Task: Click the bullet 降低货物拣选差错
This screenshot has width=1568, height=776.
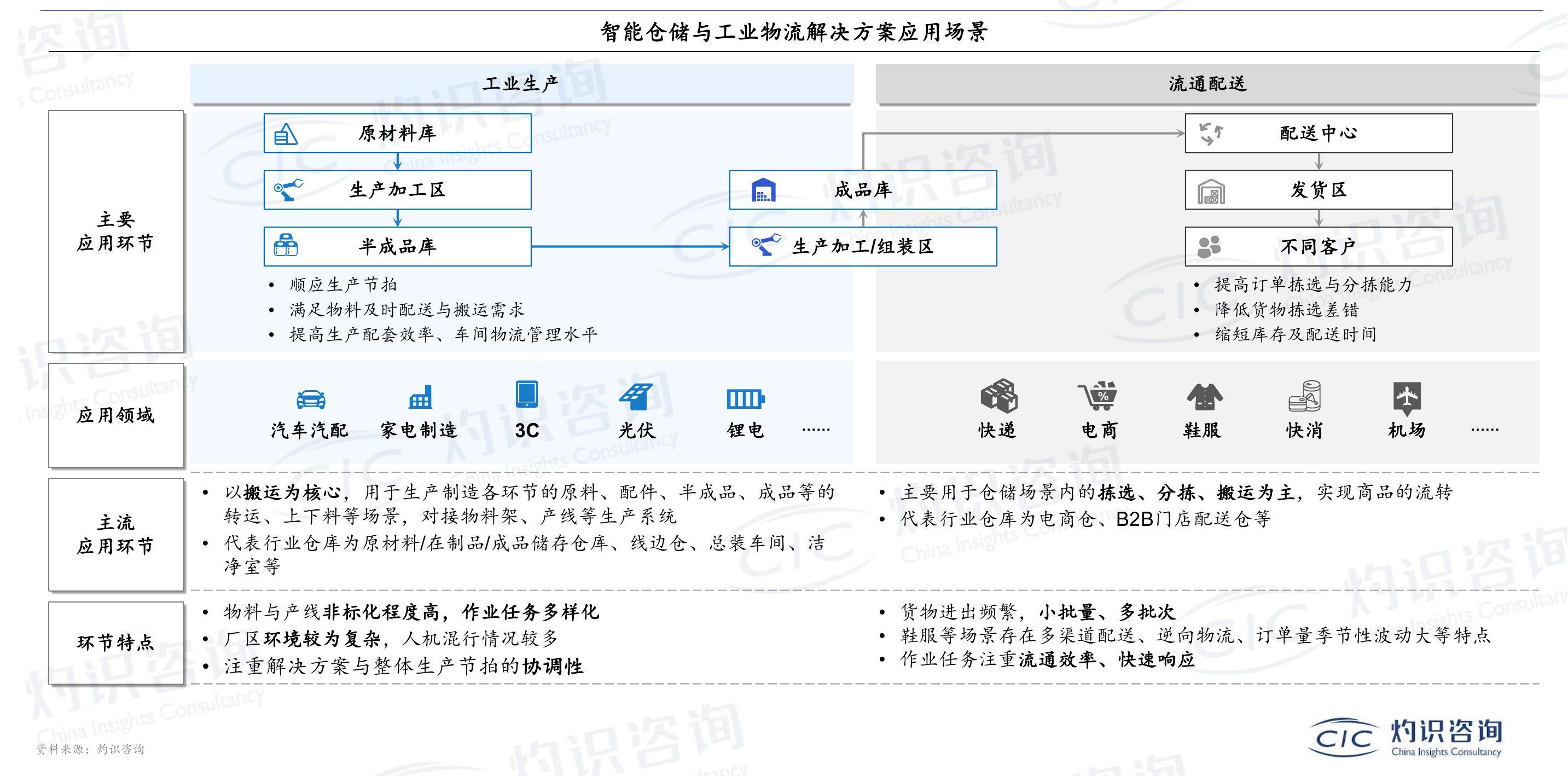Action: (1287, 310)
